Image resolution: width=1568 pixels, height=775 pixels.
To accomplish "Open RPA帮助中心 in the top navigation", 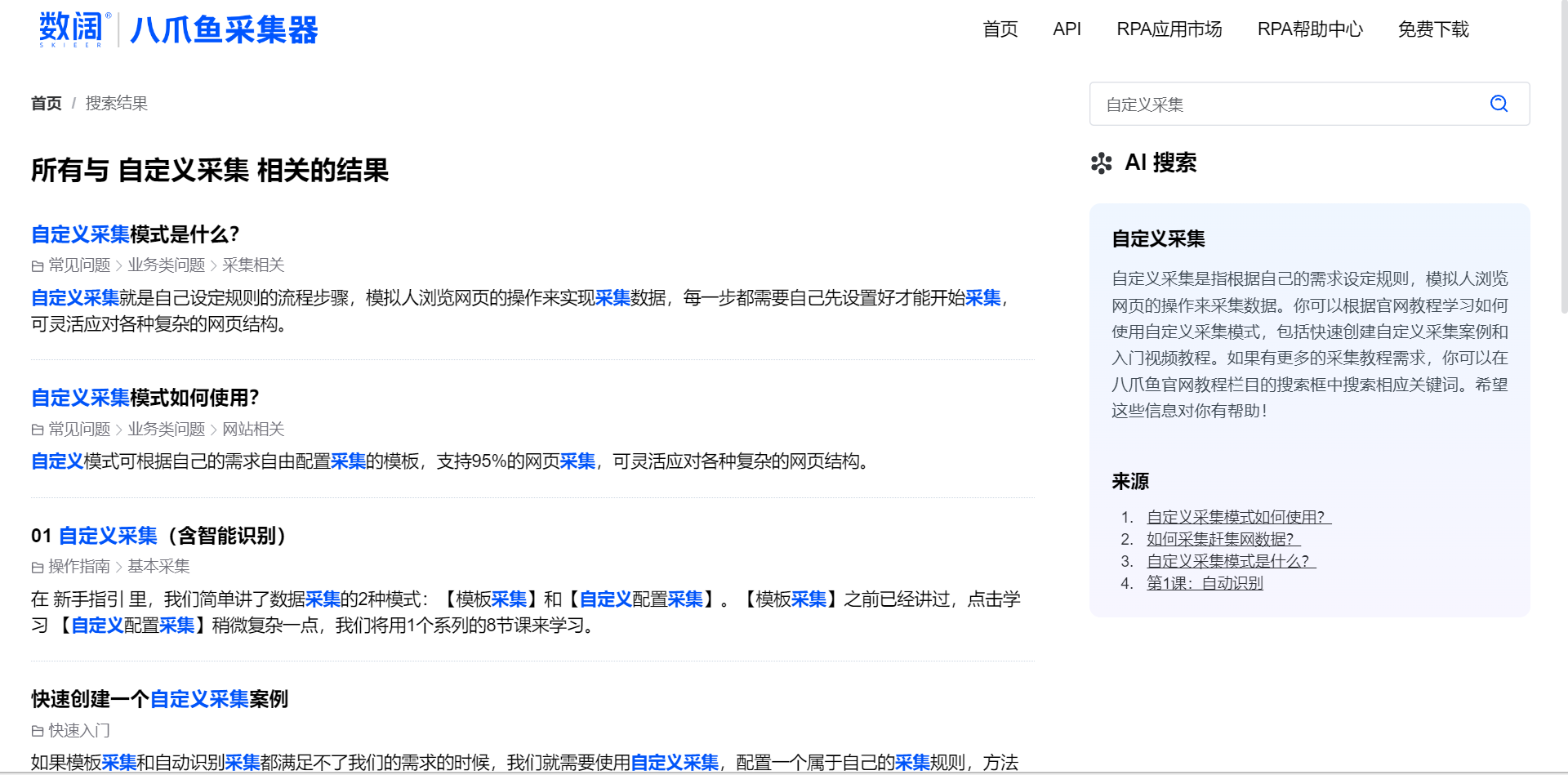I will click(1310, 29).
